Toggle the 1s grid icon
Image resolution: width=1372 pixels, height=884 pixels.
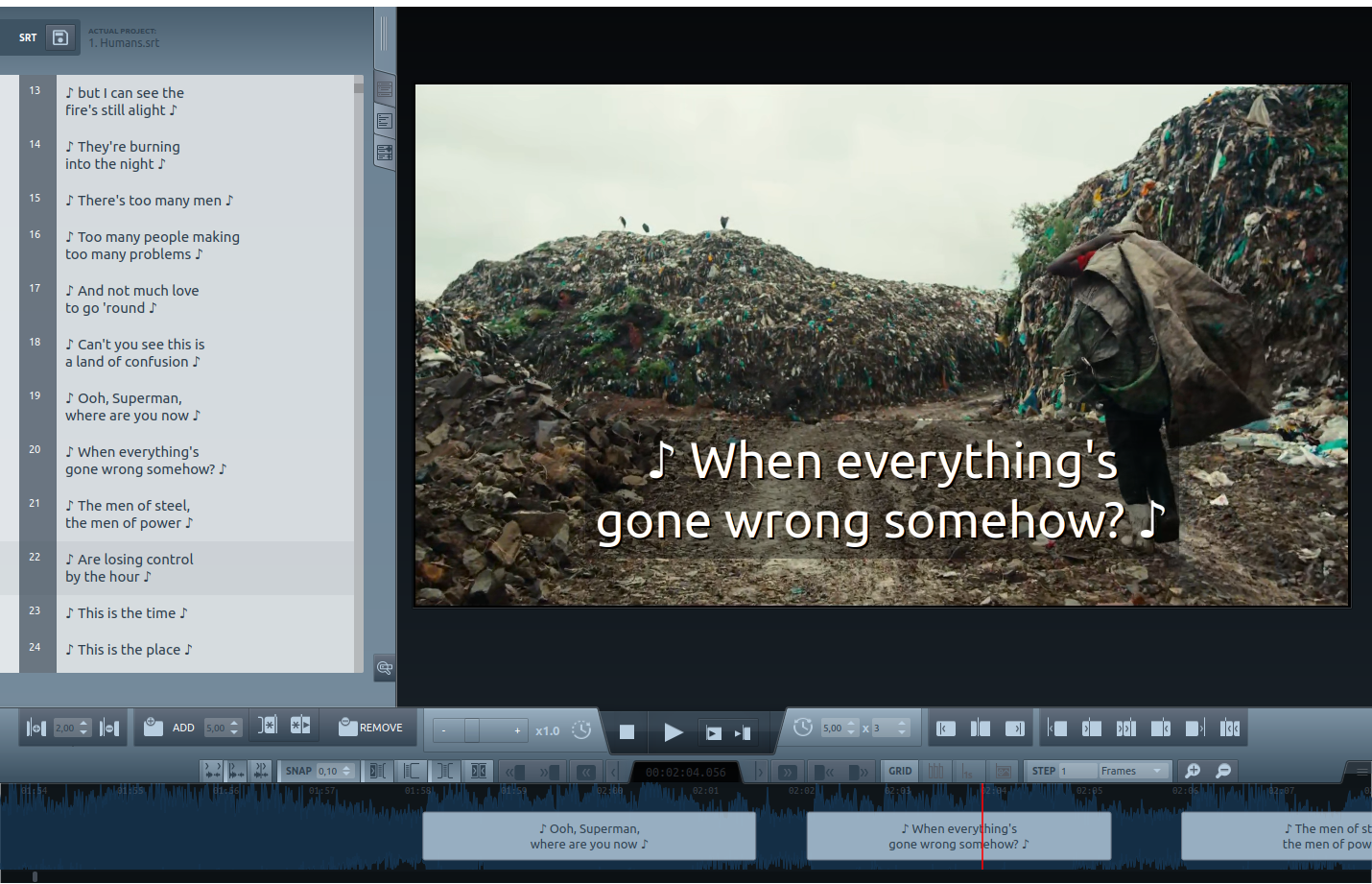(x=969, y=771)
